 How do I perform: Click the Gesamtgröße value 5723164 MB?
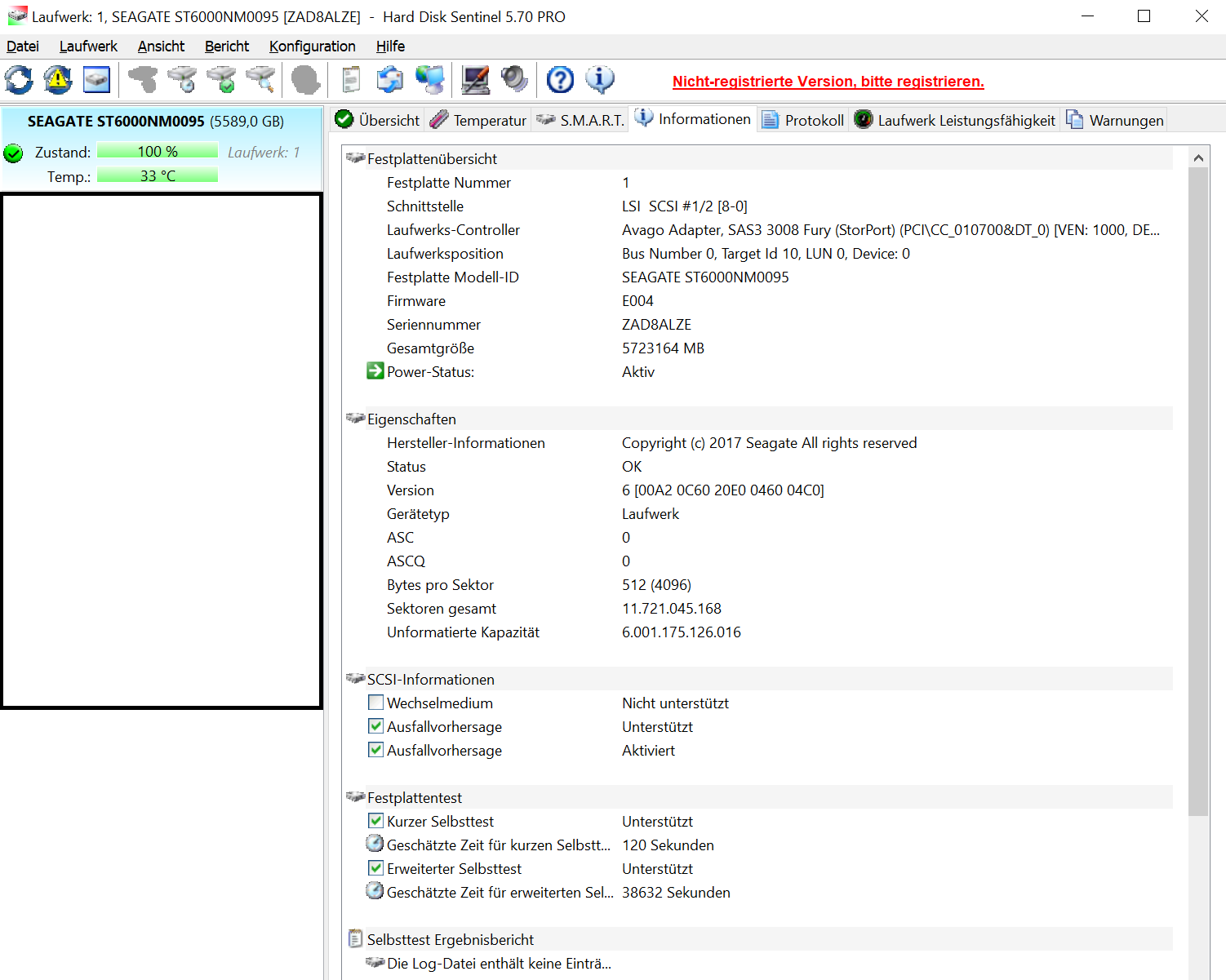click(663, 348)
